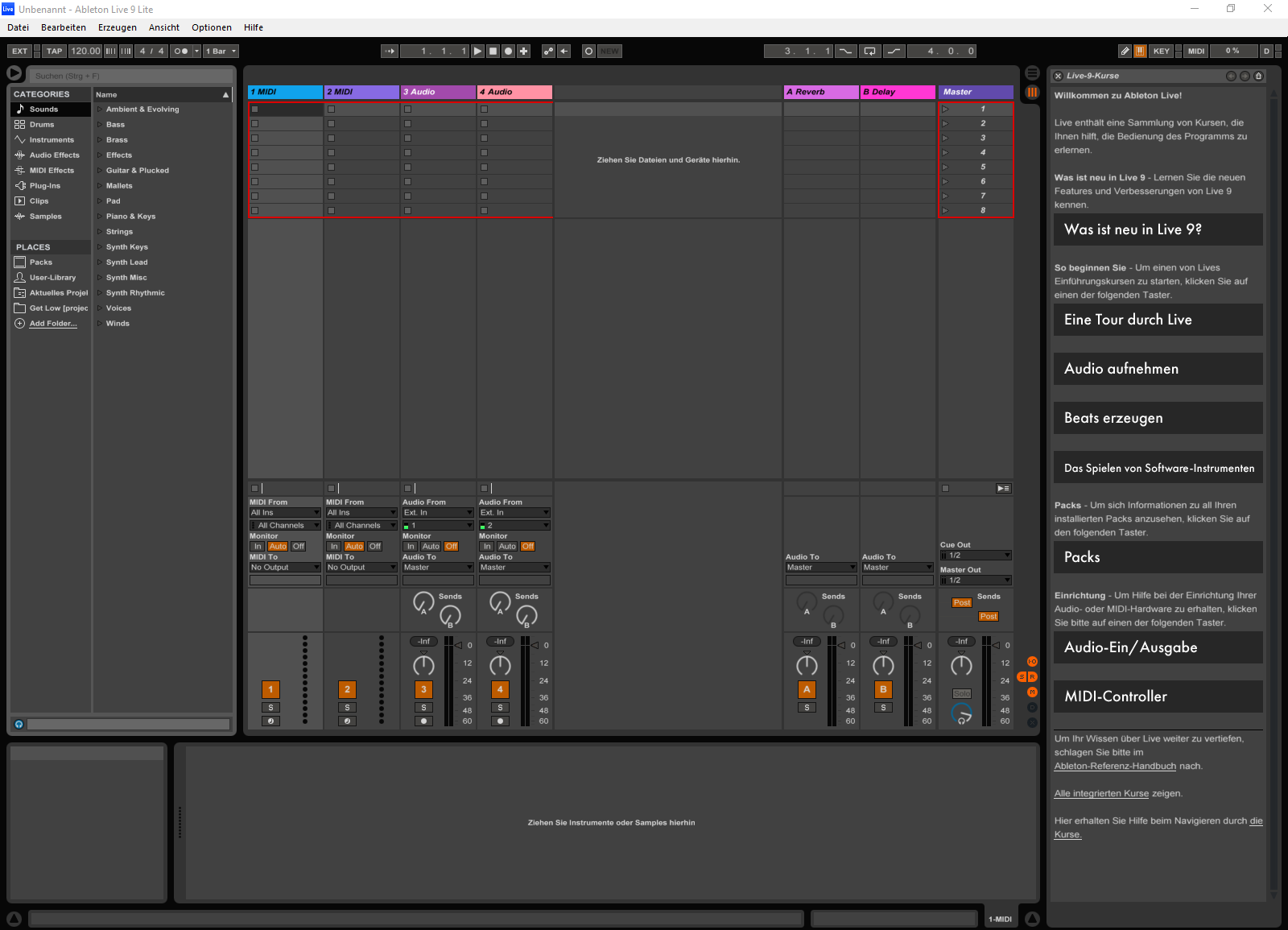The width and height of the screenshot is (1288, 930).
Task: Arm track 4 record button
Action: pos(500,721)
